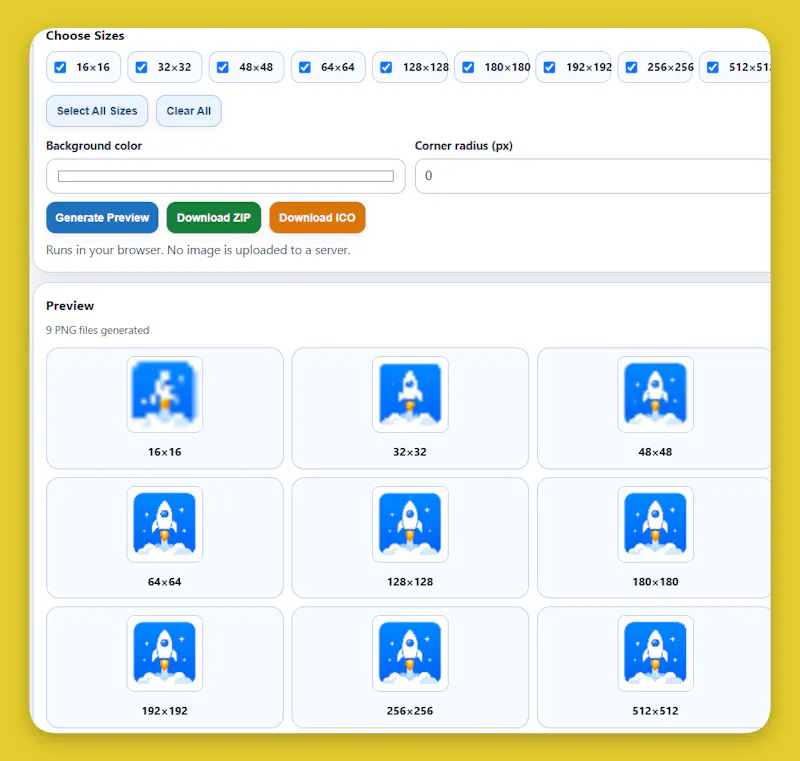The image size is (800, 761).
Task: Disable the 180×180 size checkbox
Action: click(x=468, y=67)
